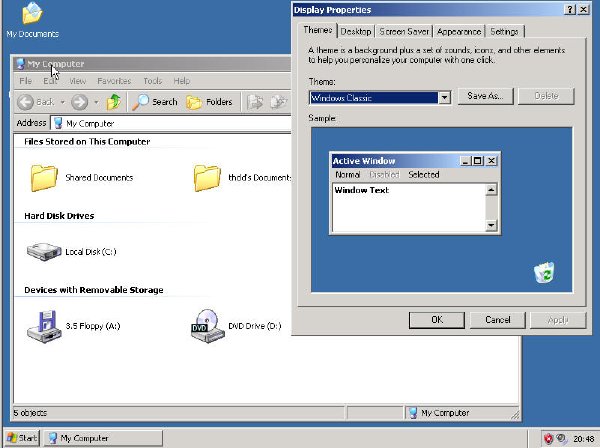The width and height of the screenshot is (600, 448).
Task: Open the Edit menu
Action: coord(50,81)
